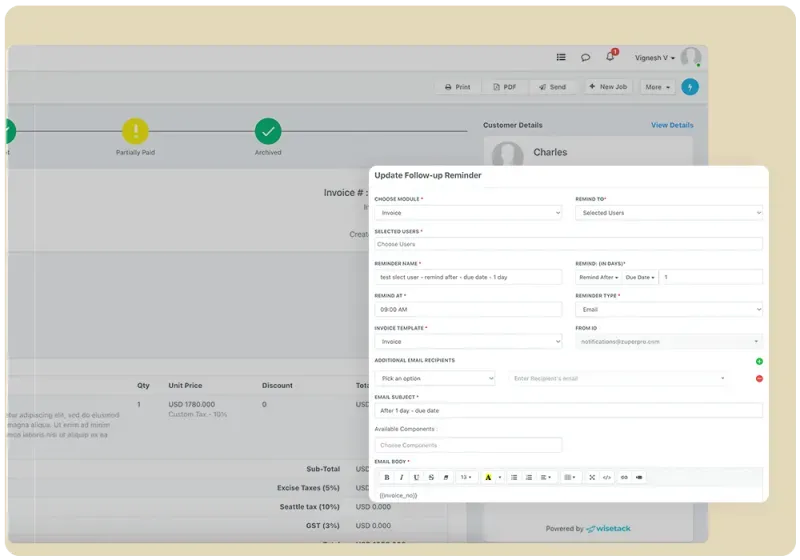Open the chat messages icon
Image resolution: width=800 pixels, height=560 pixels.
[x=586, y=57]
